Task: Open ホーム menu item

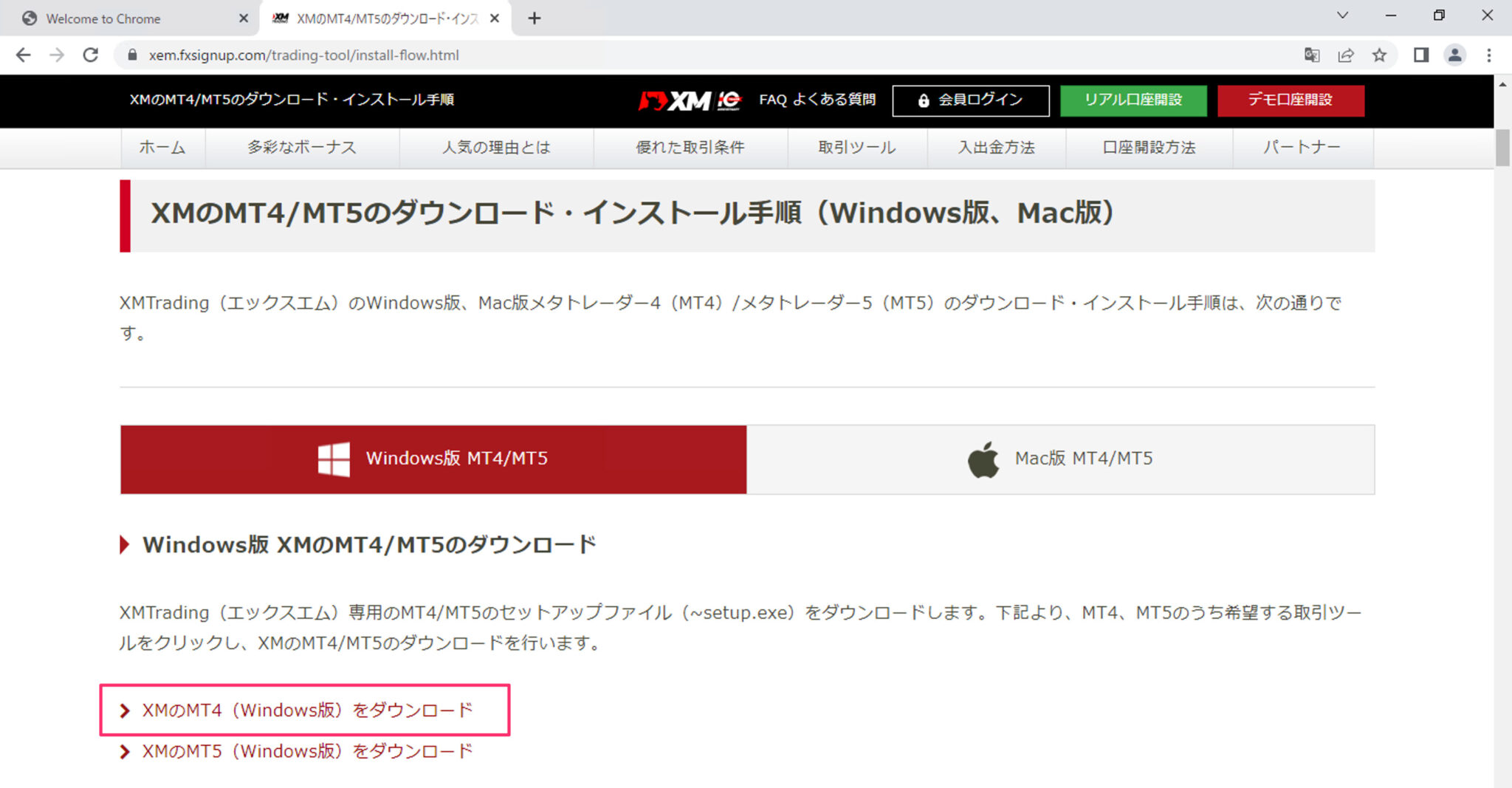Action: click(162, 148)
